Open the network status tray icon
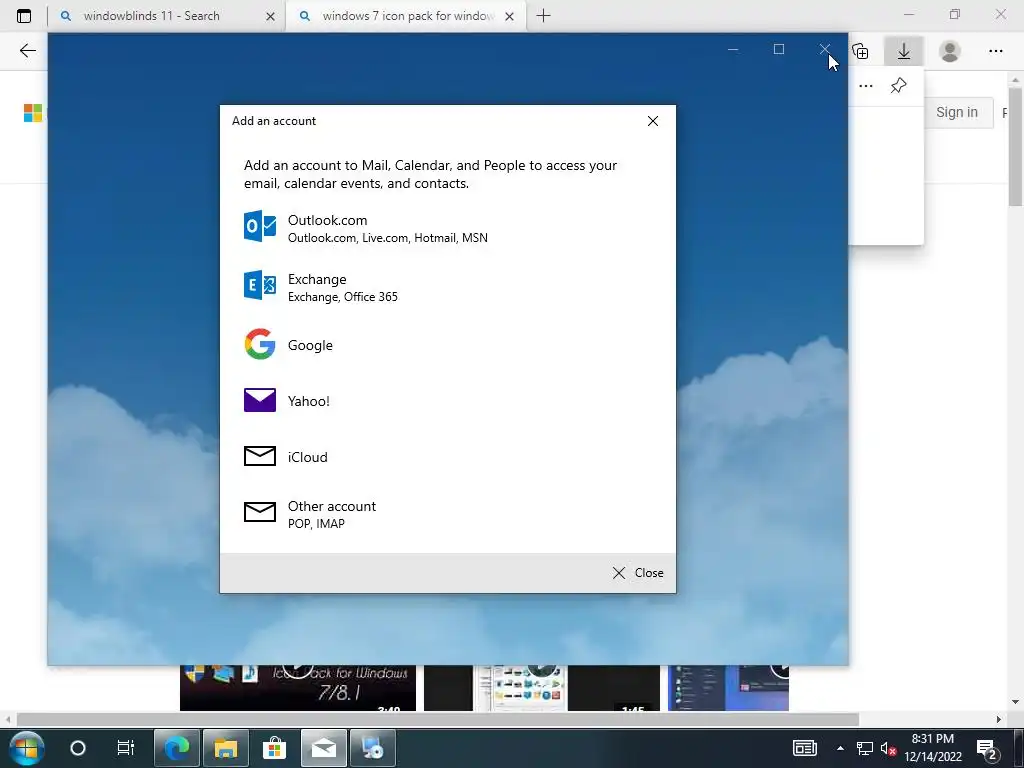This screenshot has width=1024, height=768. point(865,748)
